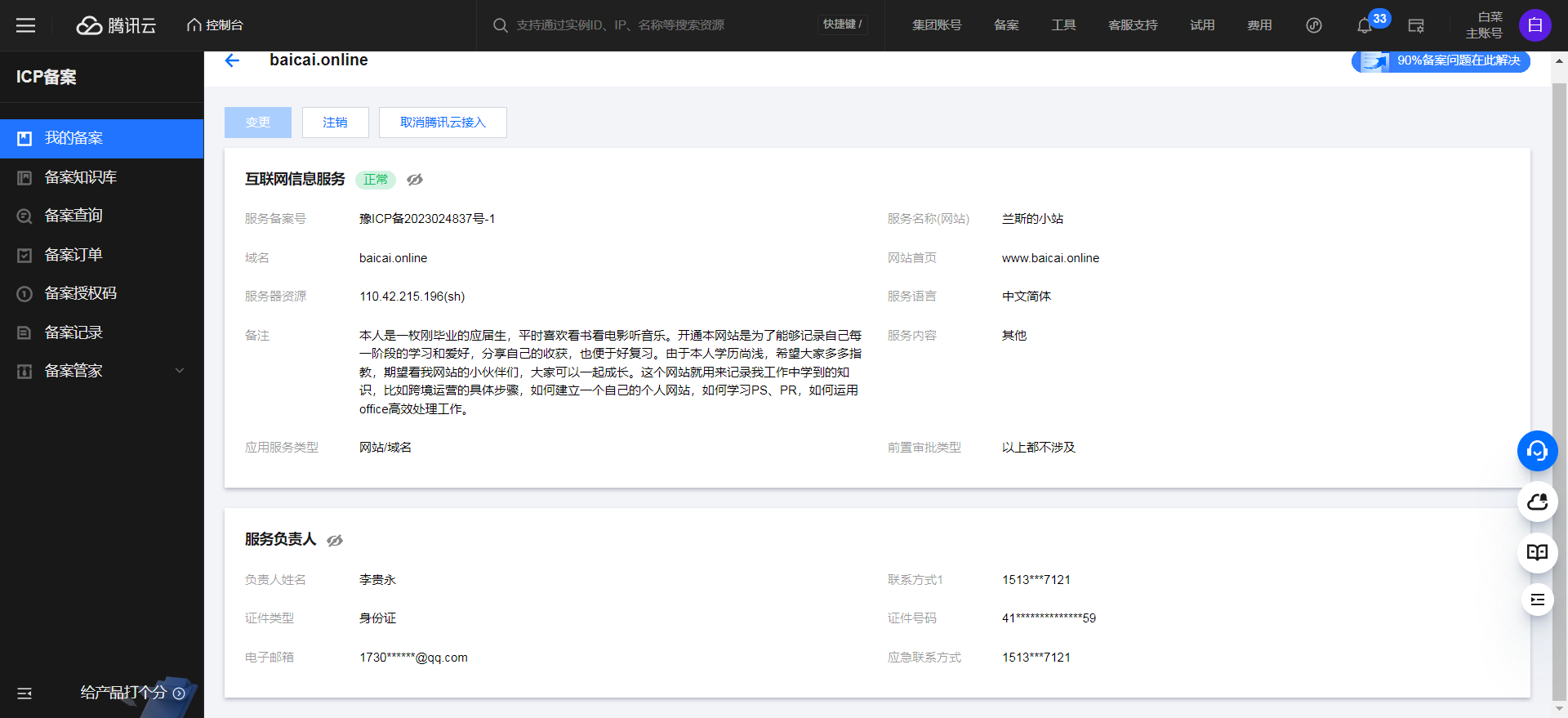Click the 备案订单 checklist icon
This screenshot has width=1568, height=718.
(x=24, y=255)
